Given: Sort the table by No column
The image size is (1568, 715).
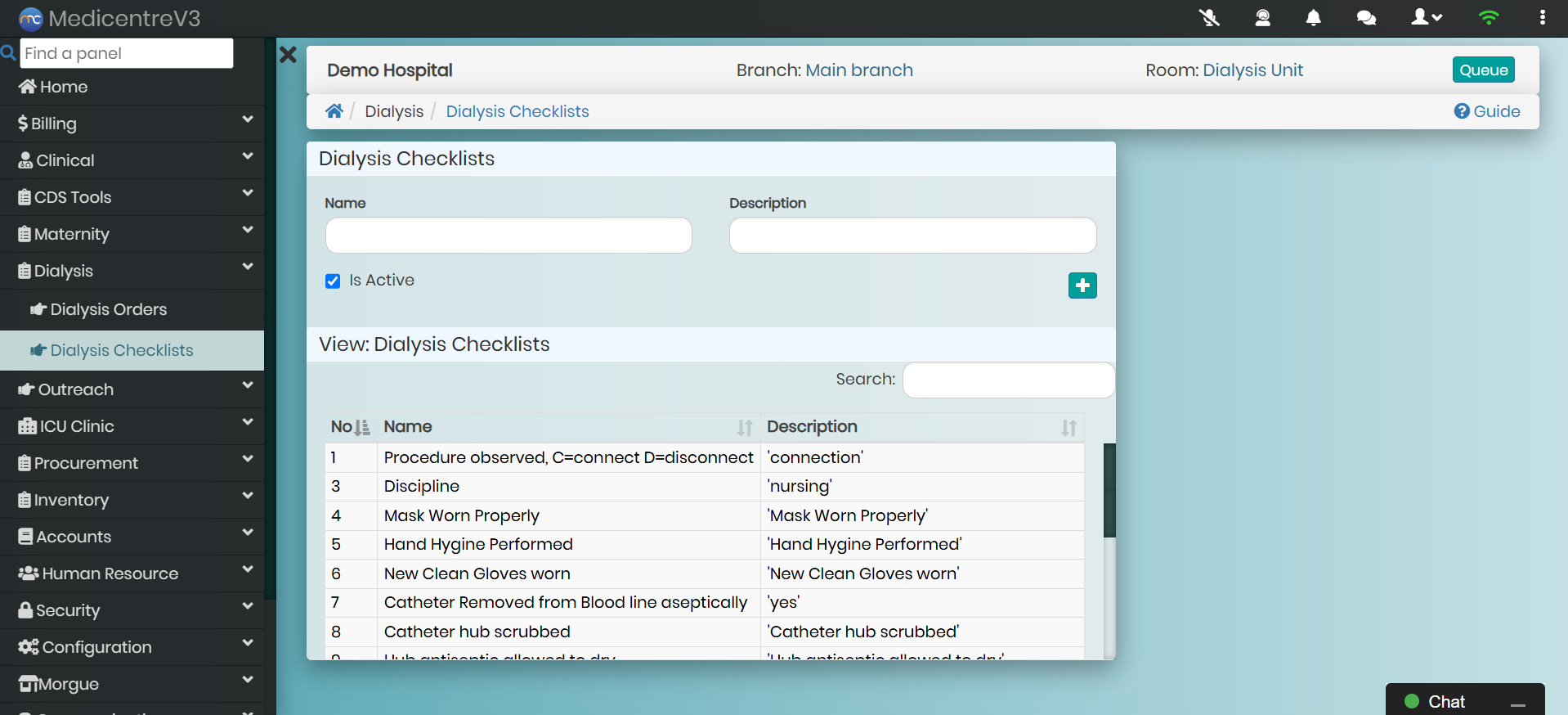Looking at the screenshot, I should [350, 427].
